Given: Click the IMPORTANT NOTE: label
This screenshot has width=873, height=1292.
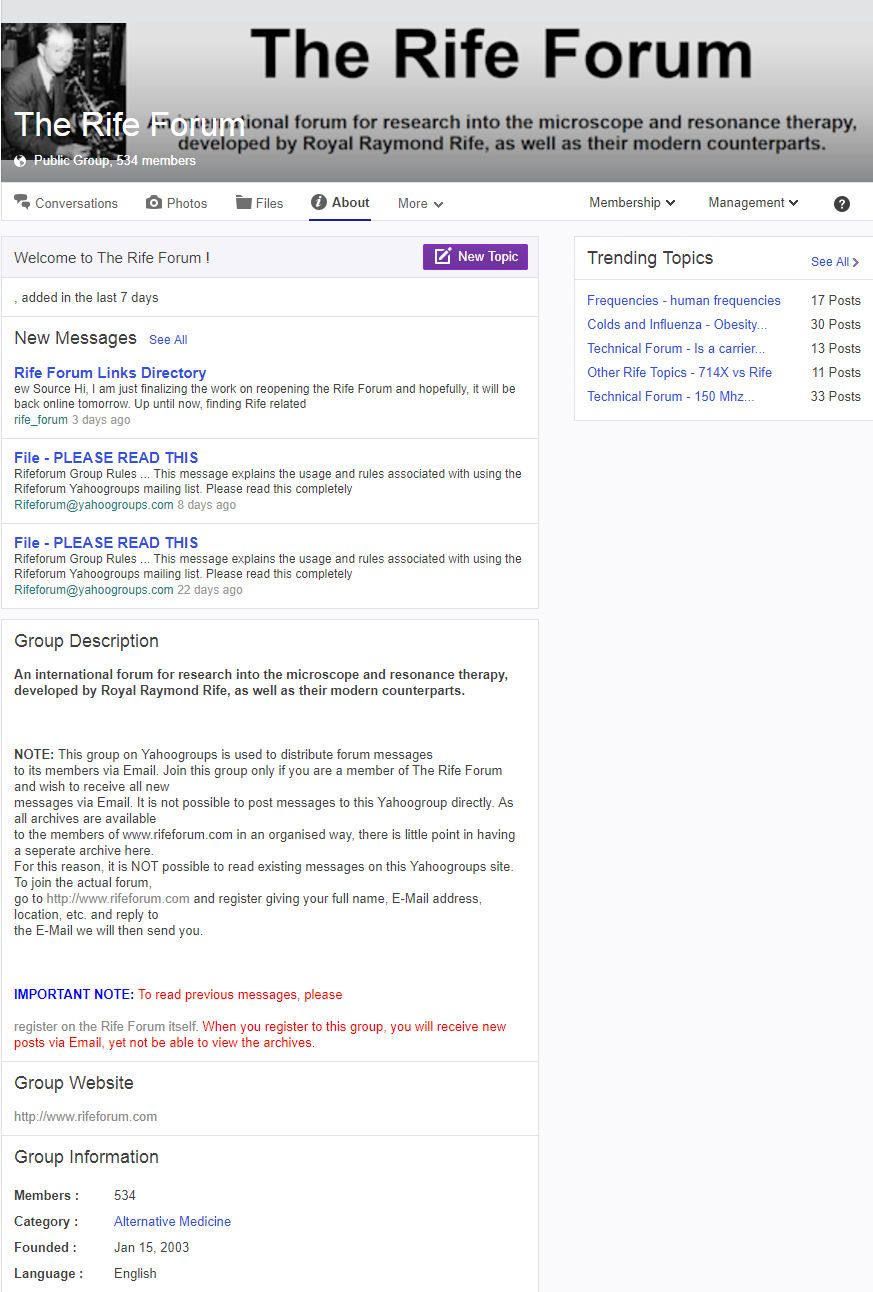Looking at the screenshot, I should click(74, 995).
